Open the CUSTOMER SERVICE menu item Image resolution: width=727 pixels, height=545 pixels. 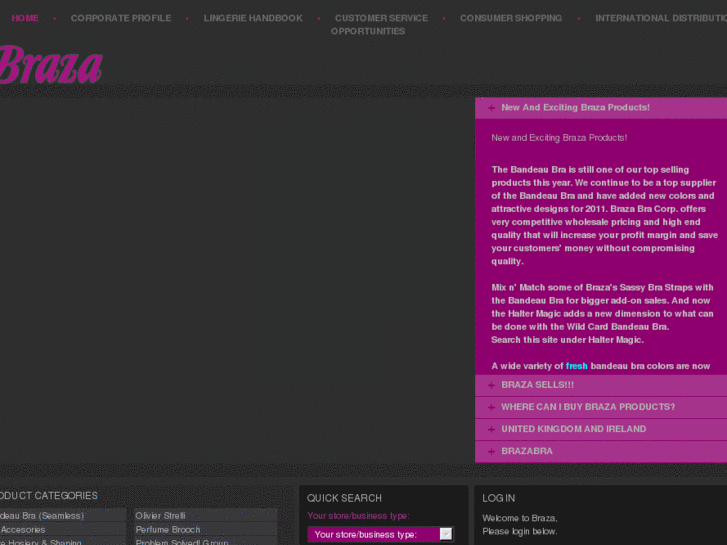click(x=382, y=18)
